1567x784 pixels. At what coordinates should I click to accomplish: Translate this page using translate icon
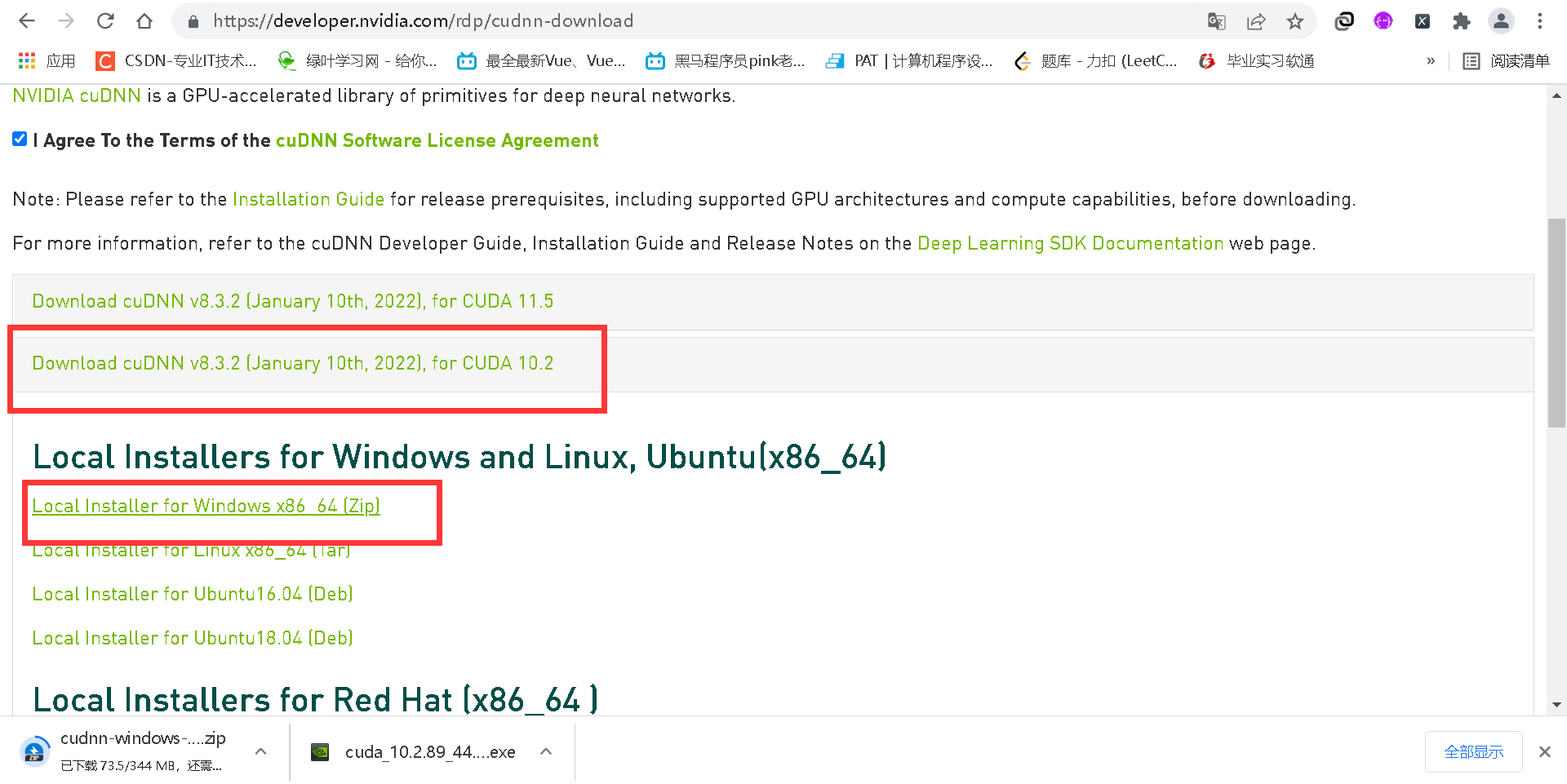pos(1217,21)
